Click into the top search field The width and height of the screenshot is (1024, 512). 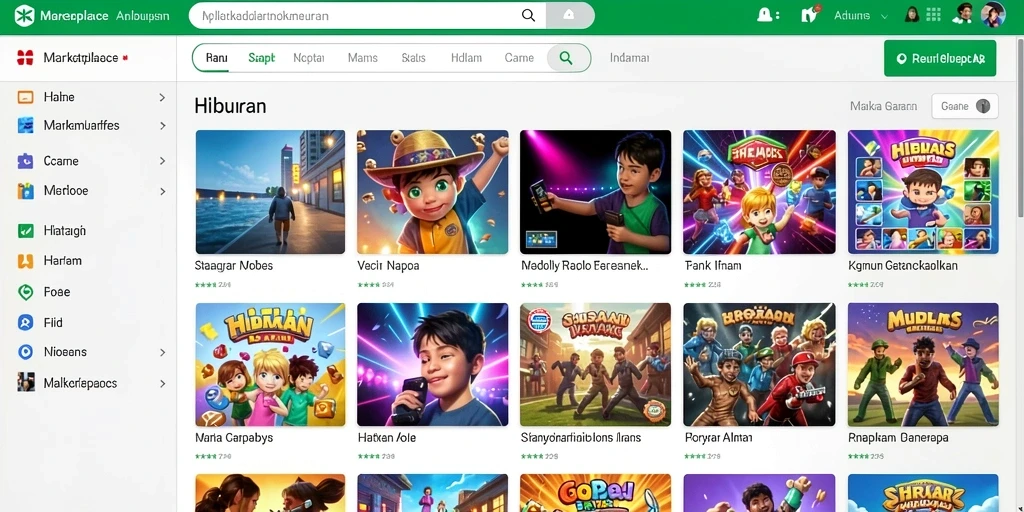click(x=366, y=16)
